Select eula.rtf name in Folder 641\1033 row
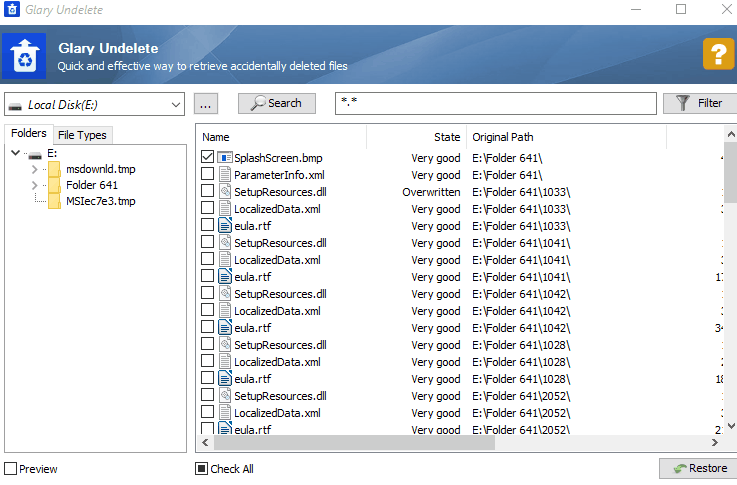Image resolution: width=737 pixels, height=485 pixels. 252,226
